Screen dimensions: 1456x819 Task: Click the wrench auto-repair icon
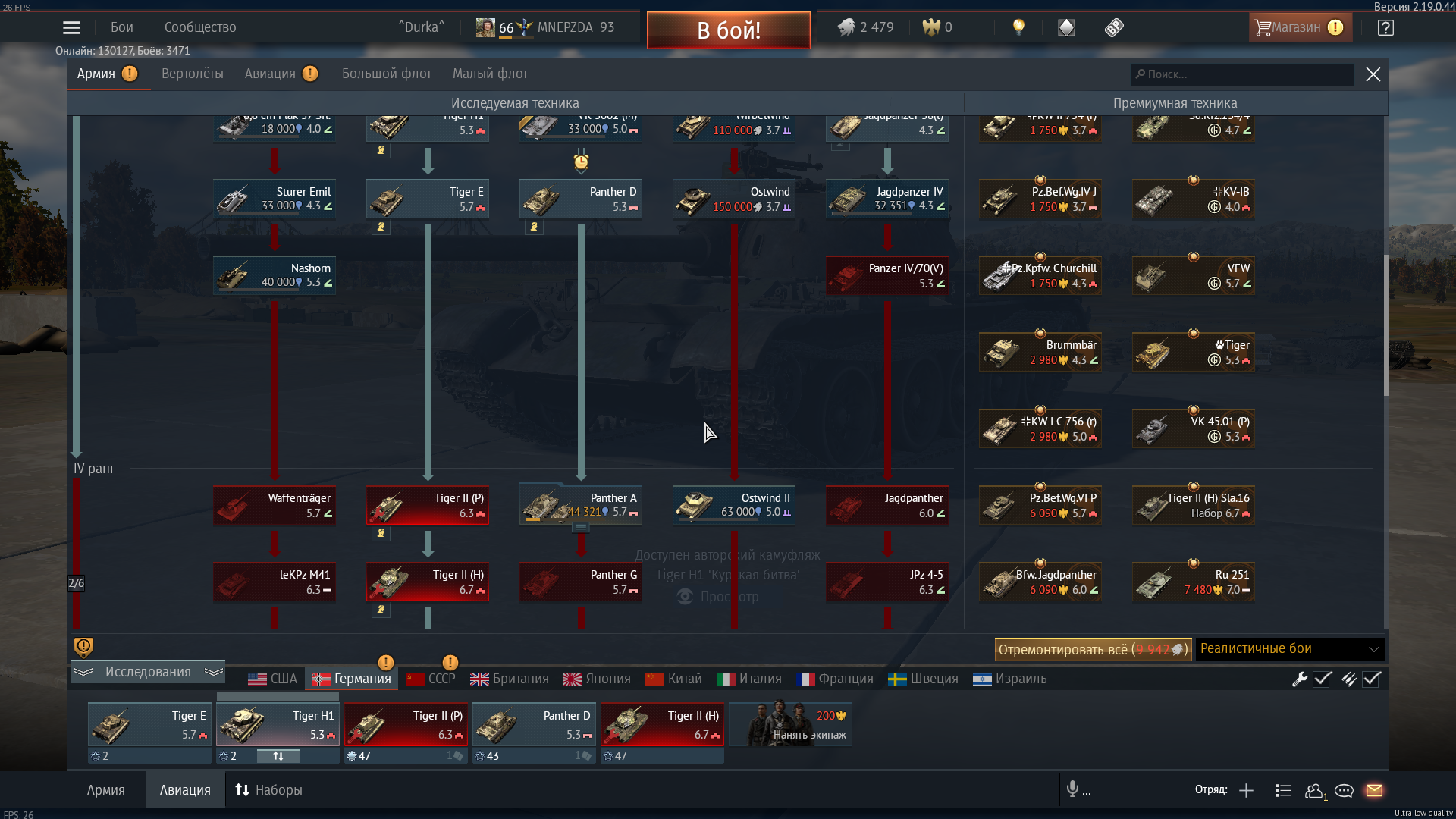[1300, 679]
